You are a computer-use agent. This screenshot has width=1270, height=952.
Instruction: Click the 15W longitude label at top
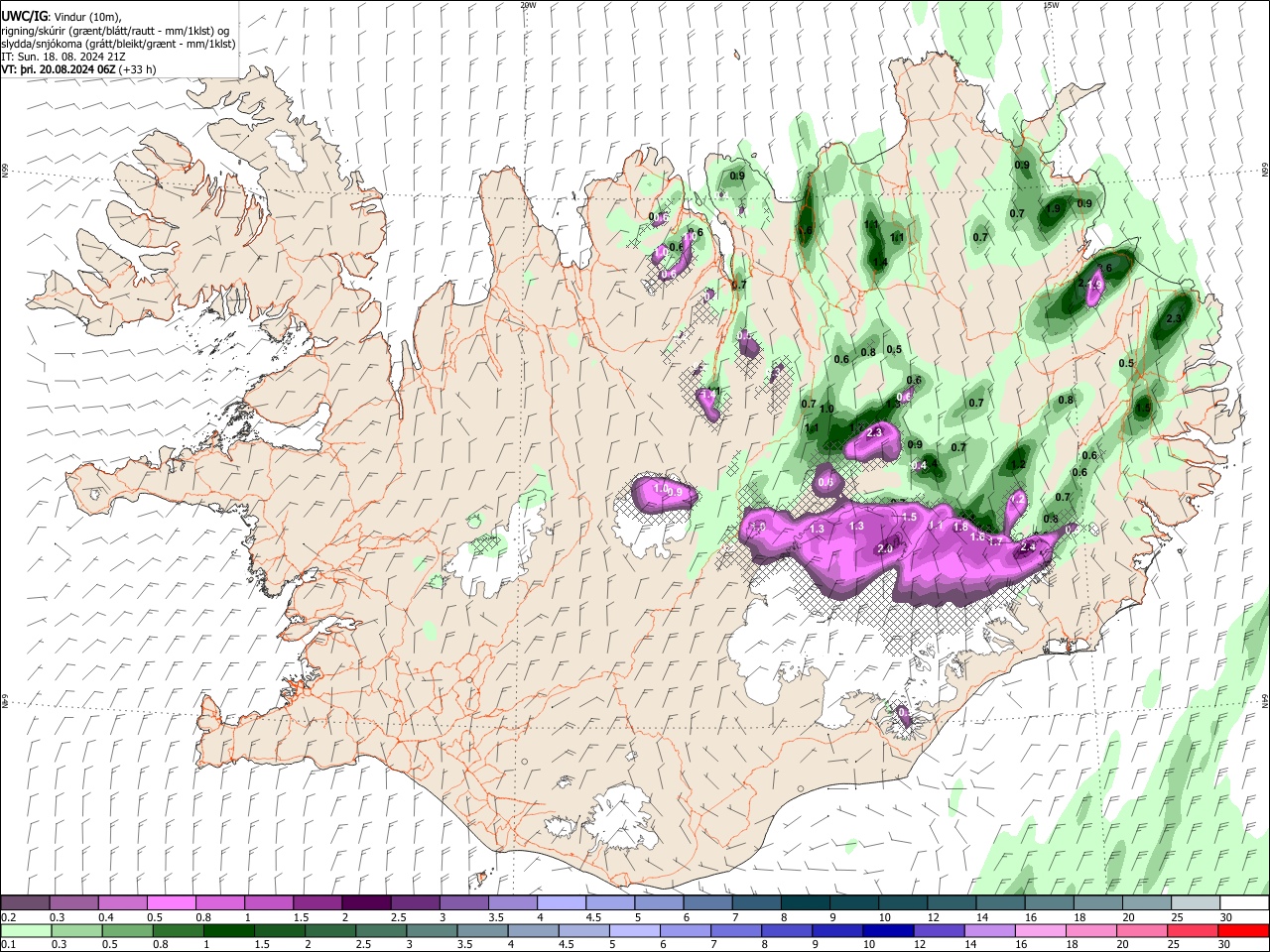[1051, 5]
